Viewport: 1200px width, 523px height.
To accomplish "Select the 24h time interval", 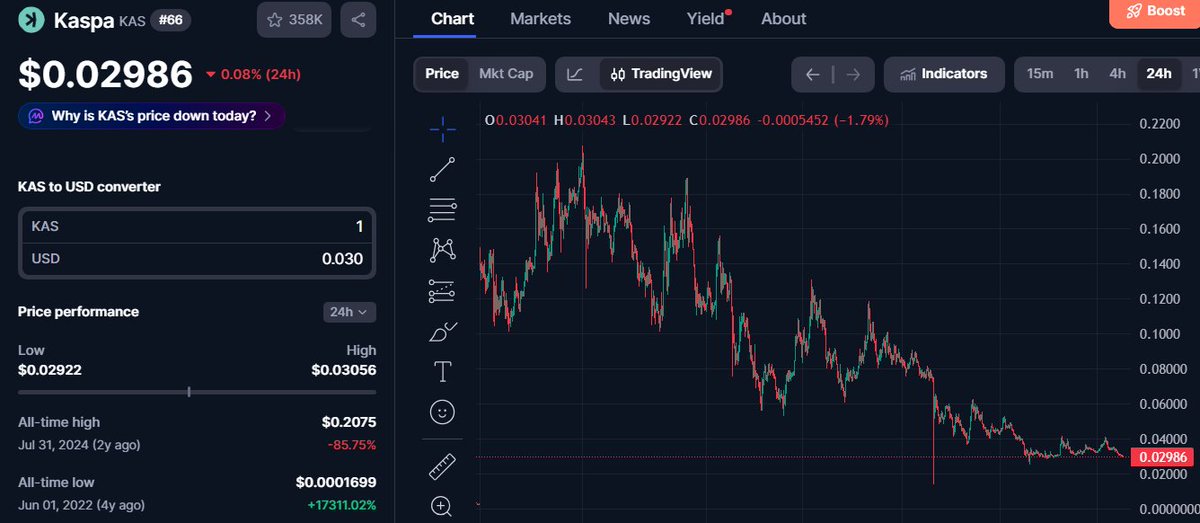I will pos(1159,74).
